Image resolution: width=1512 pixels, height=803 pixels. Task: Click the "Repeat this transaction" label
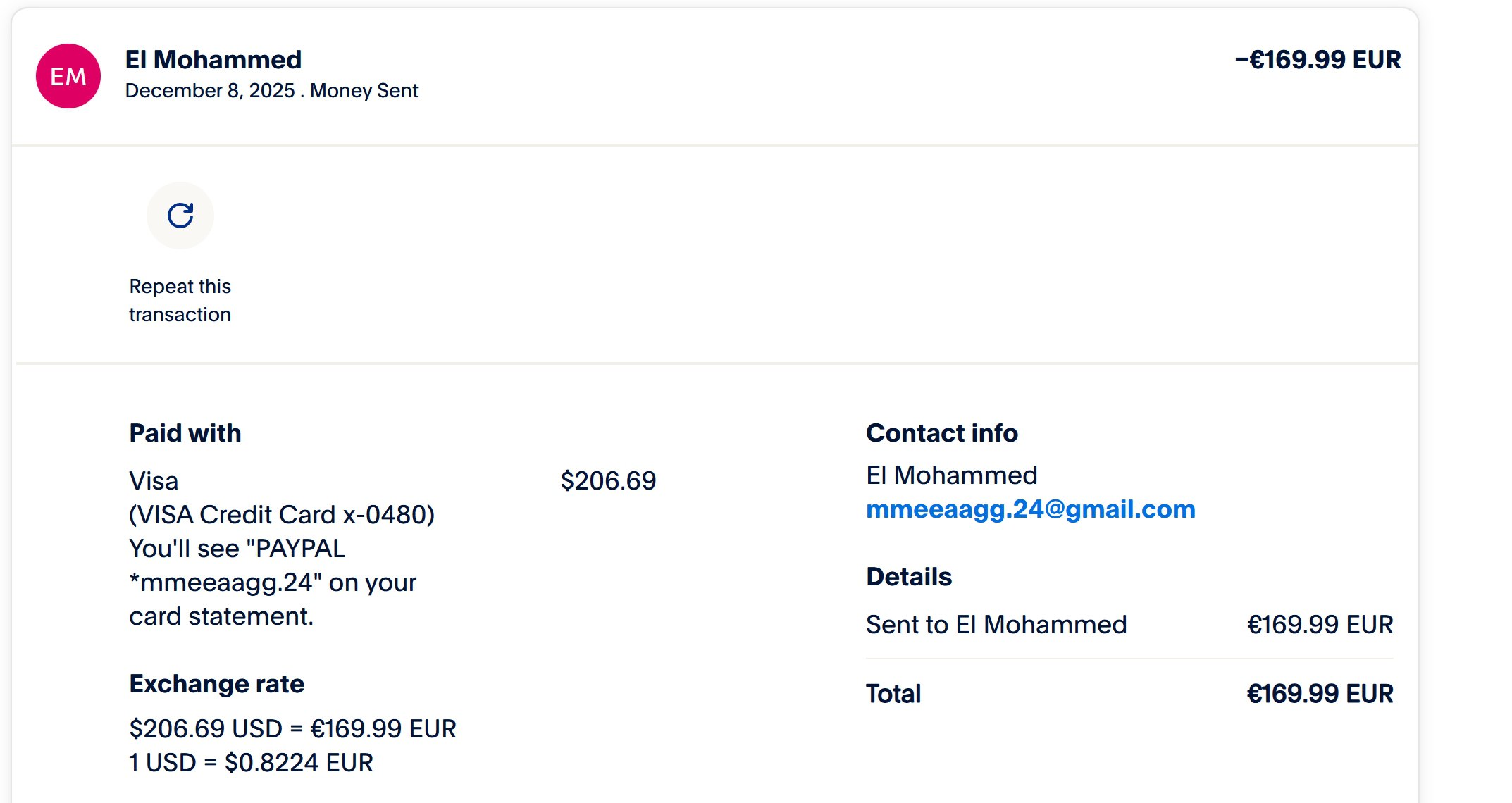click(180, 301)
